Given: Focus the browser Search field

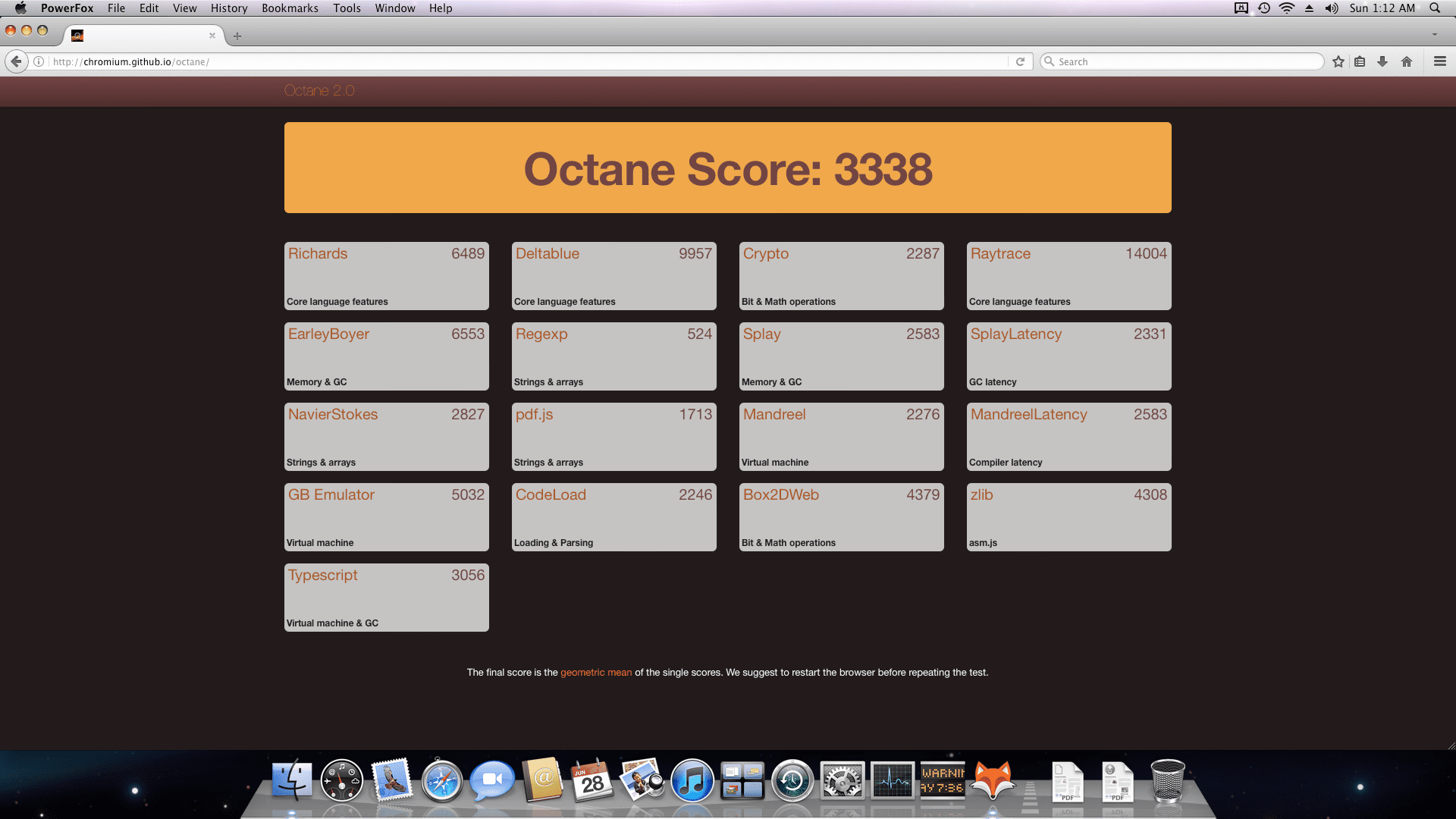Looking at the screenshot, I should click(1183, 61).
